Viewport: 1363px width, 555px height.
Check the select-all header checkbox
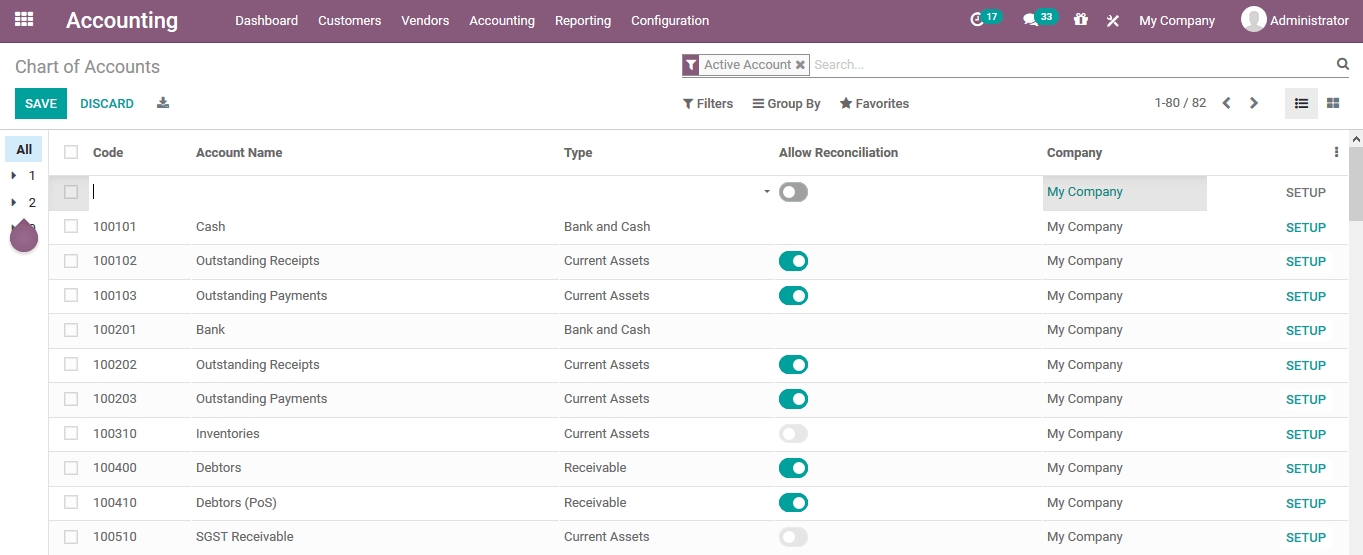pyautogui.click(x=71, y=153)
